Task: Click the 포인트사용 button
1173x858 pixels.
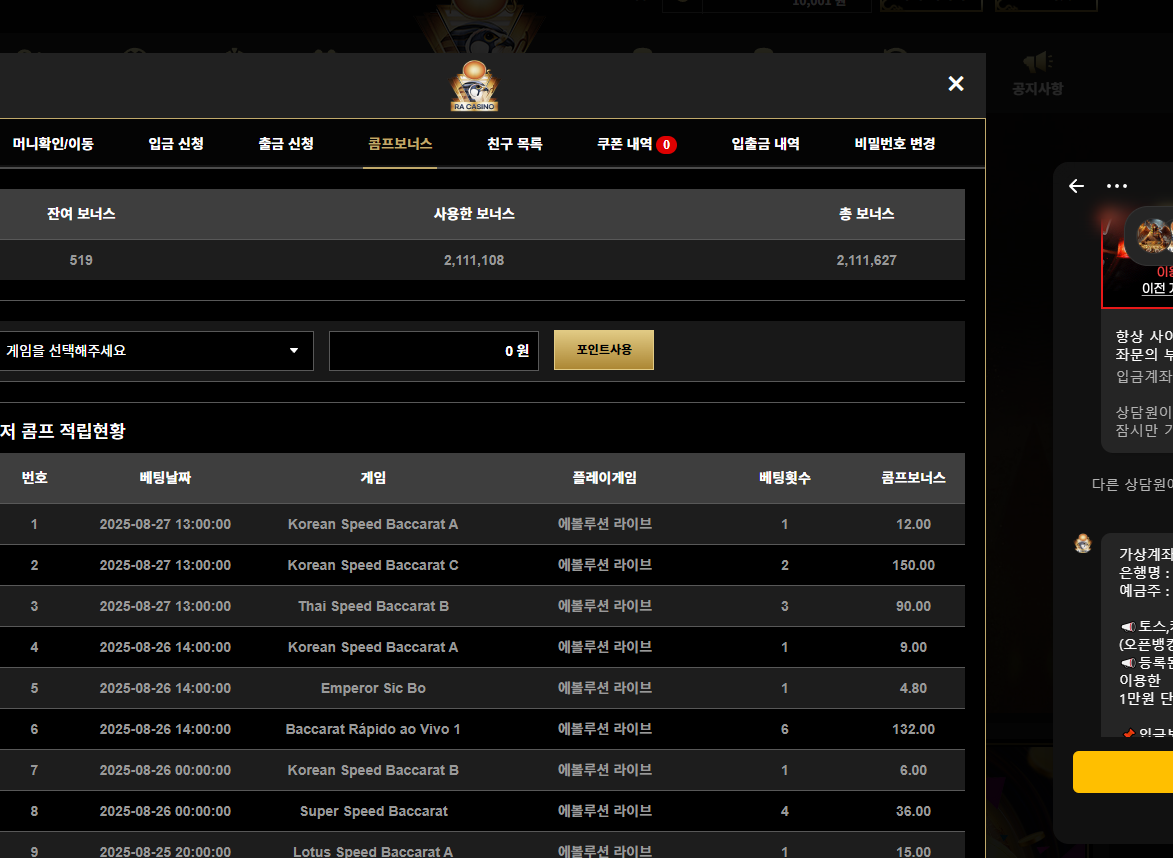Action: click(x=604, y=350)
